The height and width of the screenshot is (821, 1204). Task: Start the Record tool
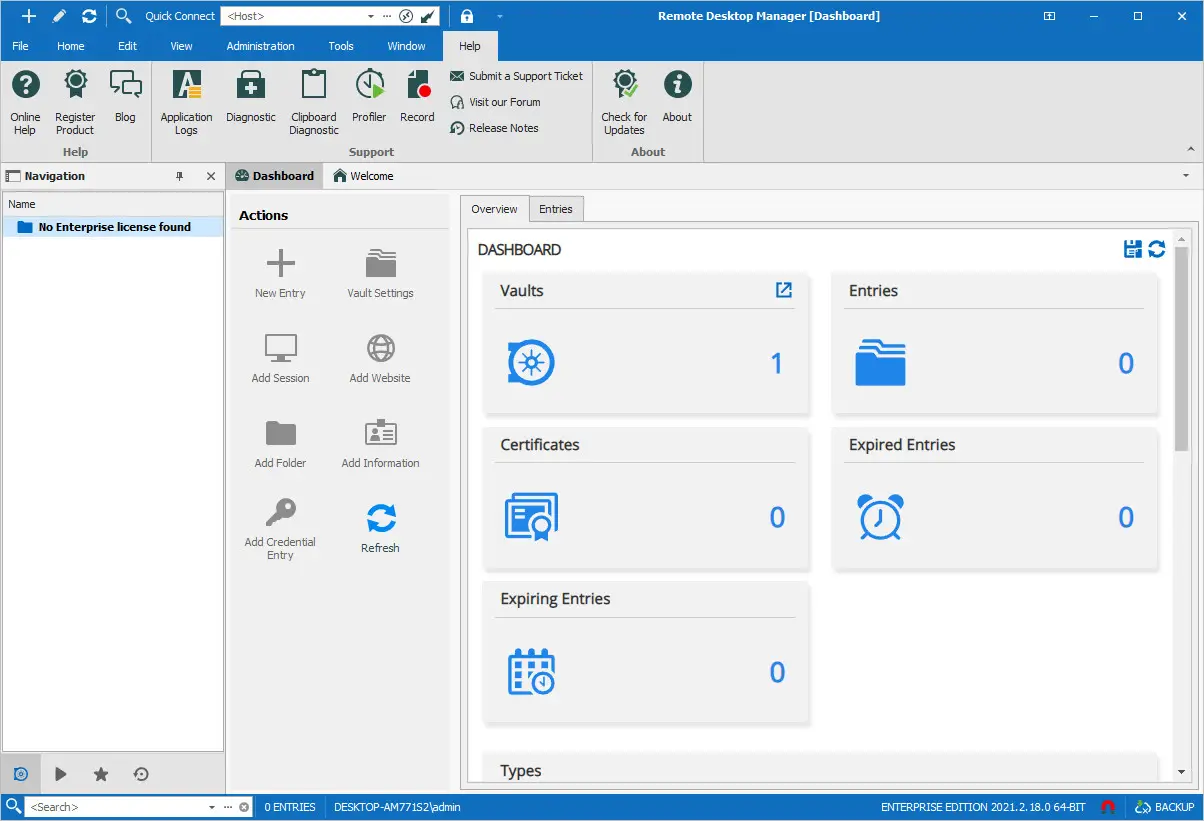417,95
